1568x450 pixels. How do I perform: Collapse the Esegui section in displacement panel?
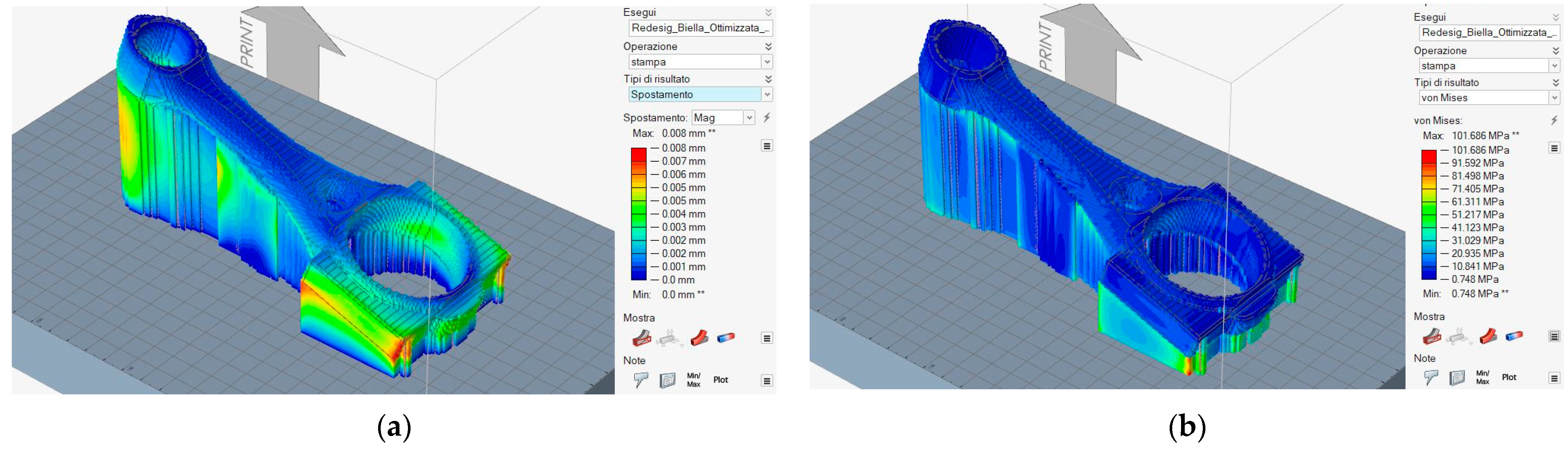tap(768, 12)
